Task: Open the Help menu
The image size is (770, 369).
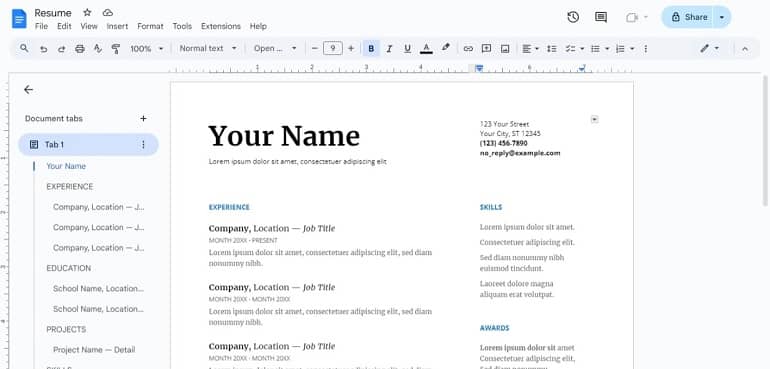Action: pos(258,27)
